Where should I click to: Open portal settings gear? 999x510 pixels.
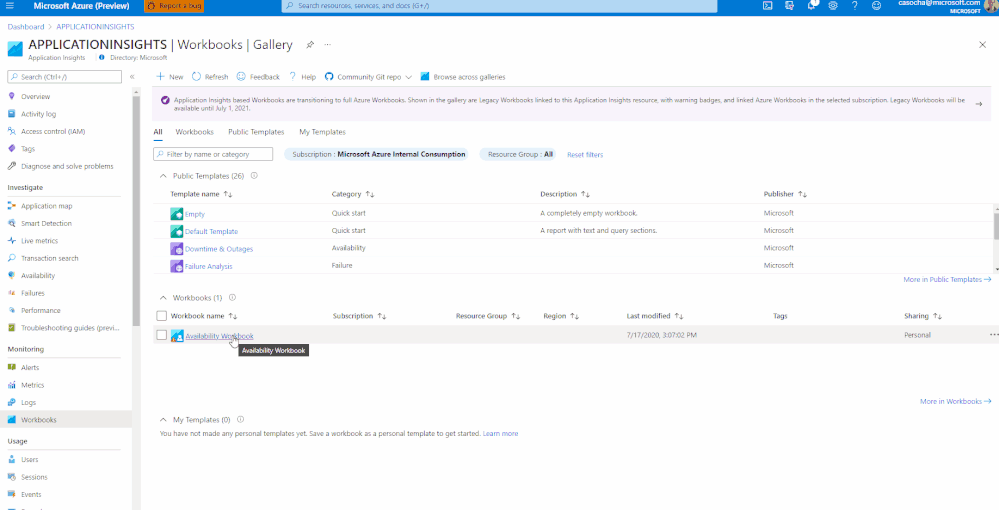tap(833, 6)
